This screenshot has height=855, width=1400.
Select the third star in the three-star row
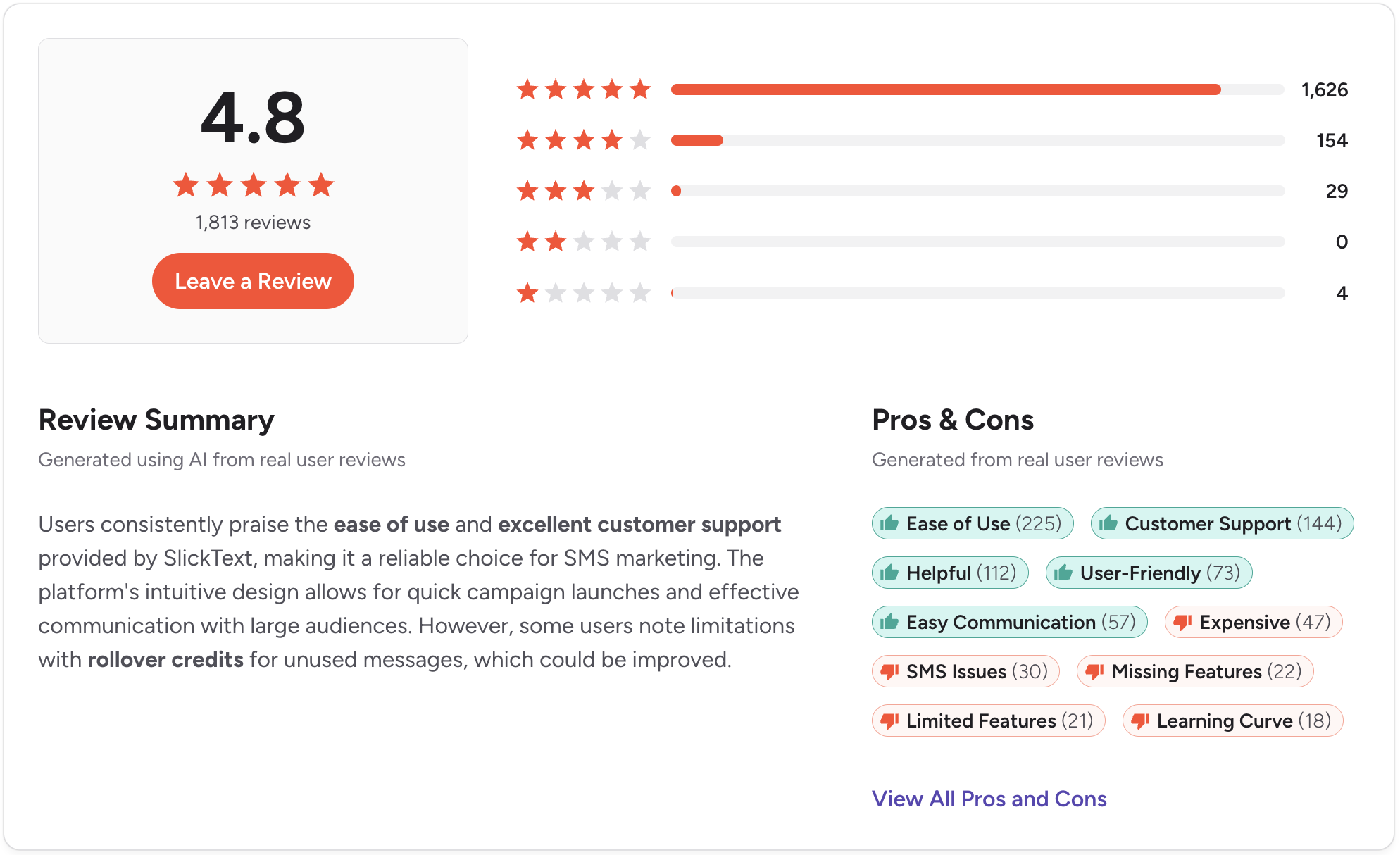coord(583,190)
